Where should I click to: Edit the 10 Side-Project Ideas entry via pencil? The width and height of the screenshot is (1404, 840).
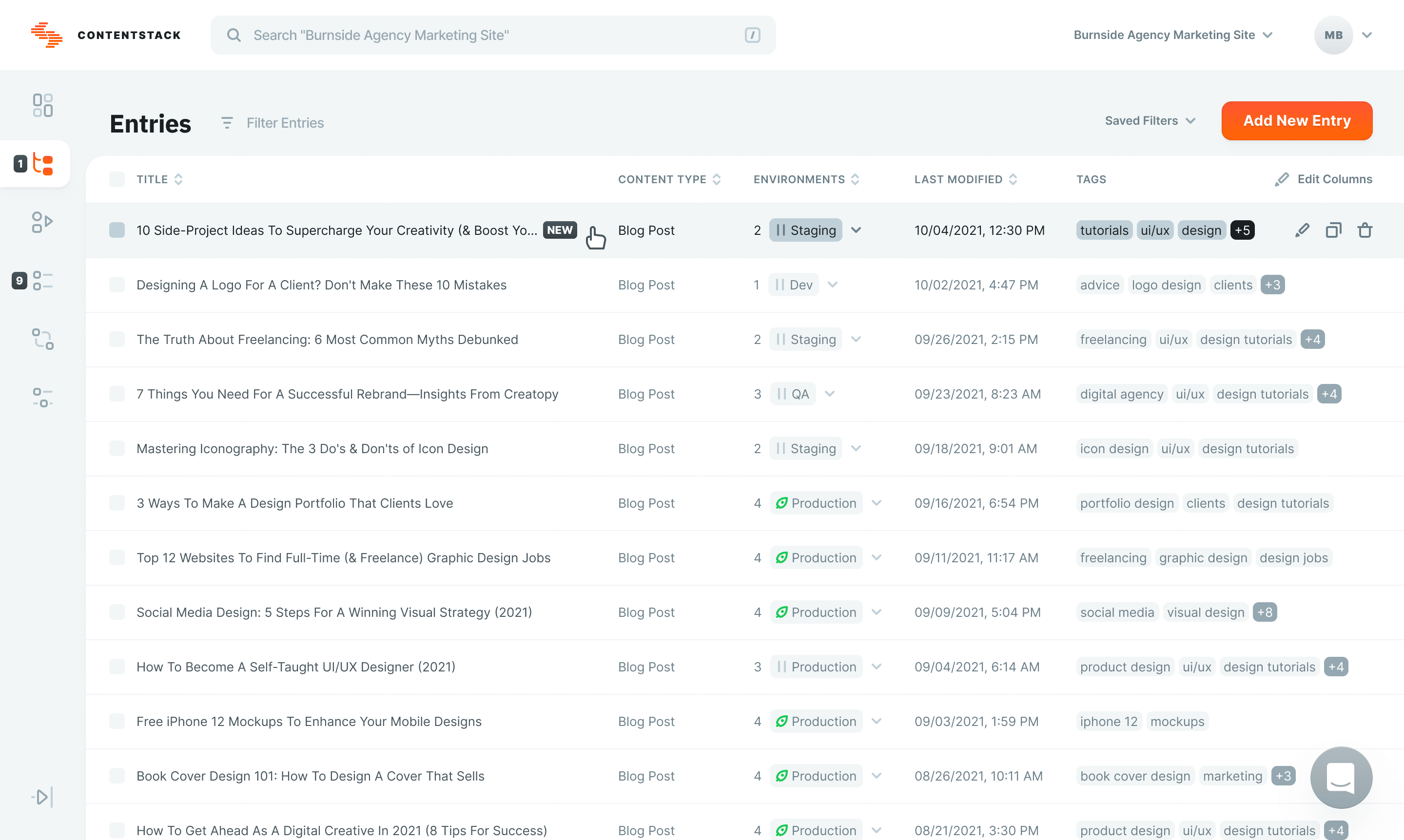[x=1302, y=230]
